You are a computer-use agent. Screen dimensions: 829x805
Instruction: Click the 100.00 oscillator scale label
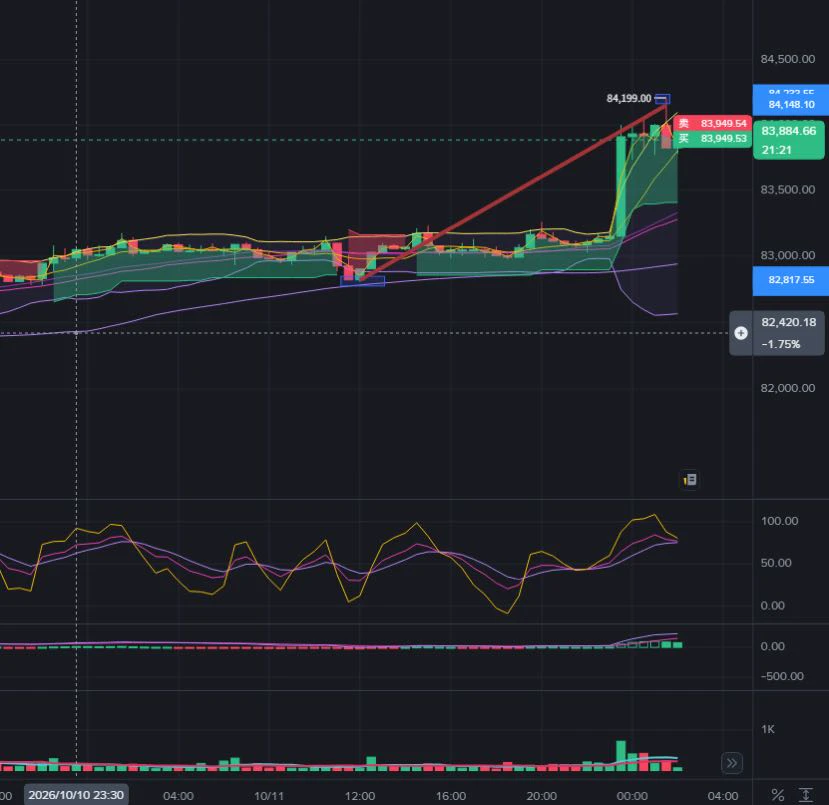[x=779, y=521]
